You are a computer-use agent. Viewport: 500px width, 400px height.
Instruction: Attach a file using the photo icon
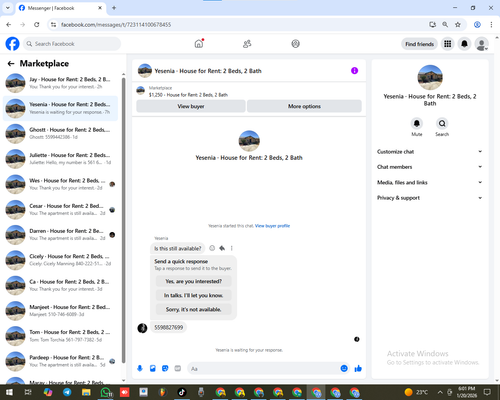[153, 368]
